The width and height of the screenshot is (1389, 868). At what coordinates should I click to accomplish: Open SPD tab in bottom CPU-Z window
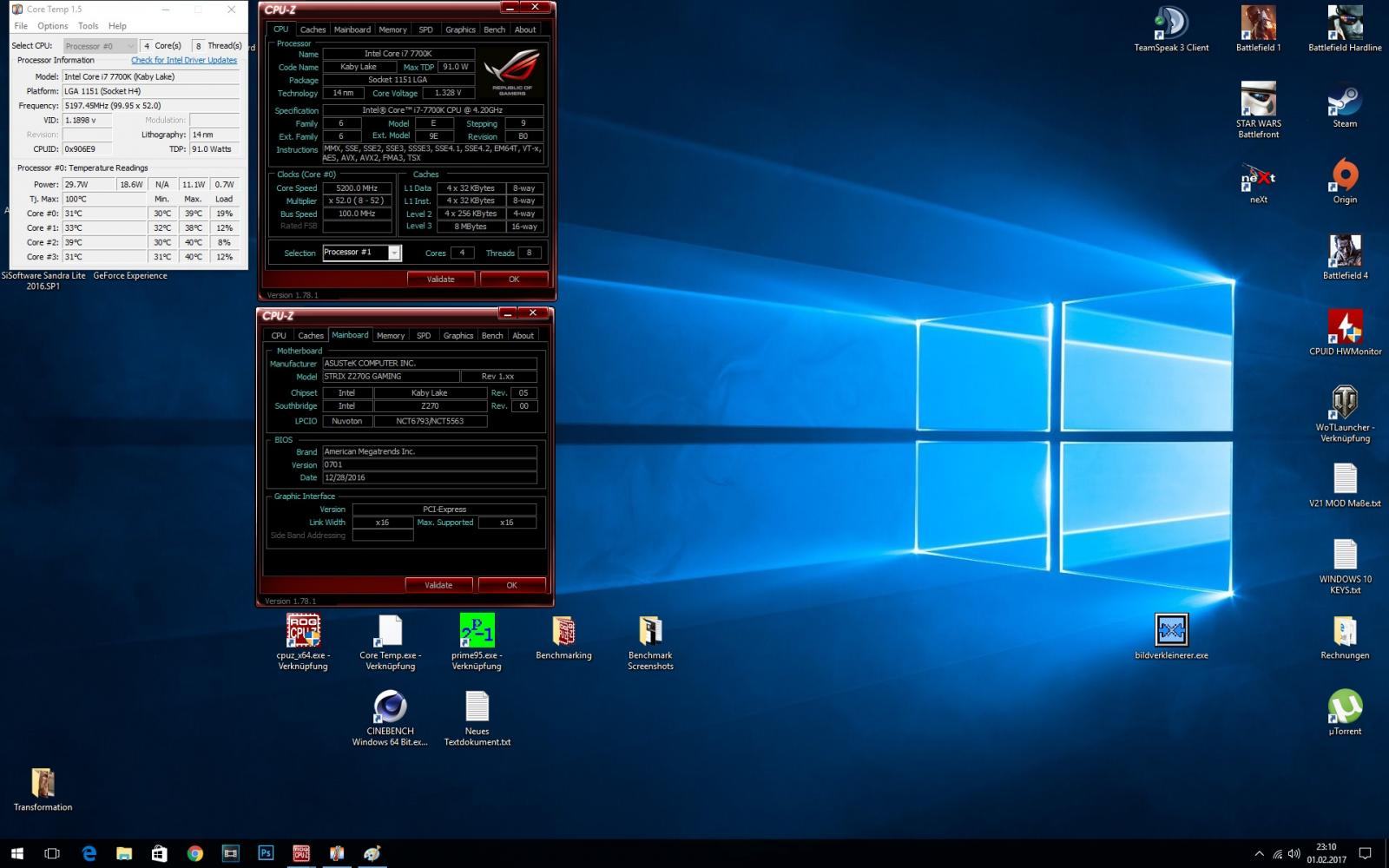point(424,335)
